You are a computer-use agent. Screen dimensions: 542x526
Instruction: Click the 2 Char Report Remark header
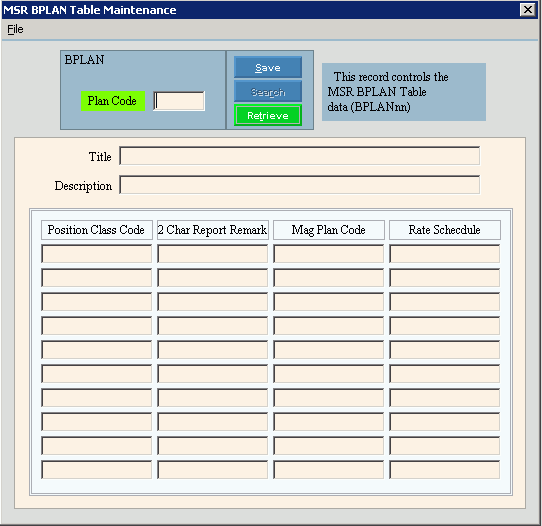point(213,230)
